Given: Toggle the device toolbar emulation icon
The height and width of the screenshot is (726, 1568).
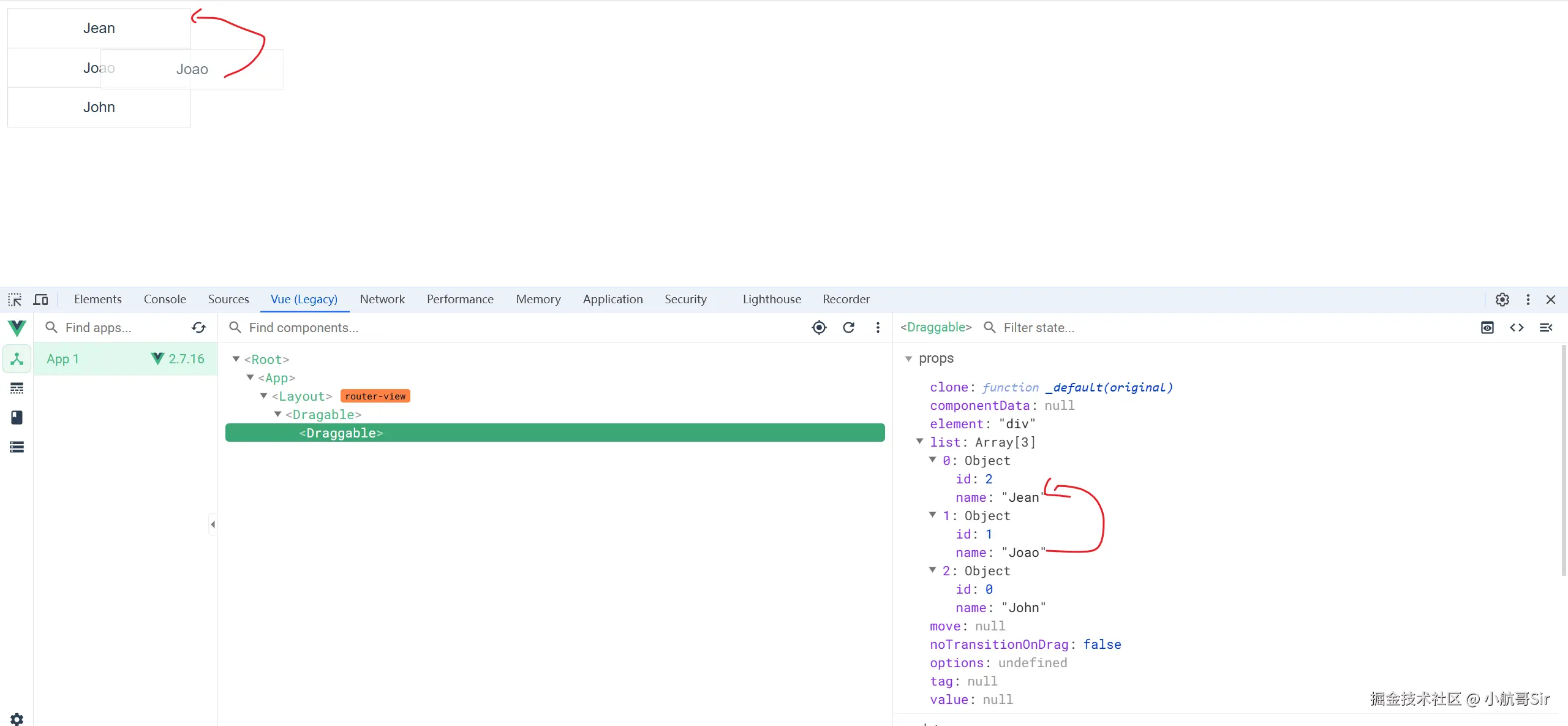Looking at the screenshot, I should [x=41, y=300].
